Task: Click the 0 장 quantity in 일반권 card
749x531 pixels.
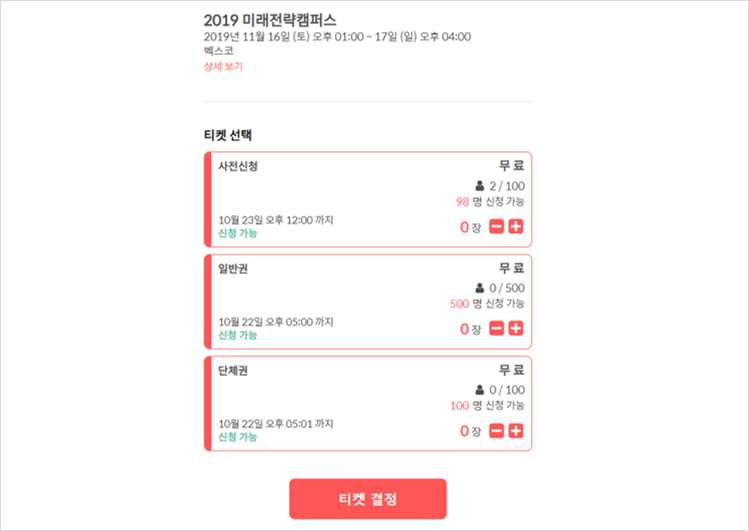Action: tap(470, 329)
